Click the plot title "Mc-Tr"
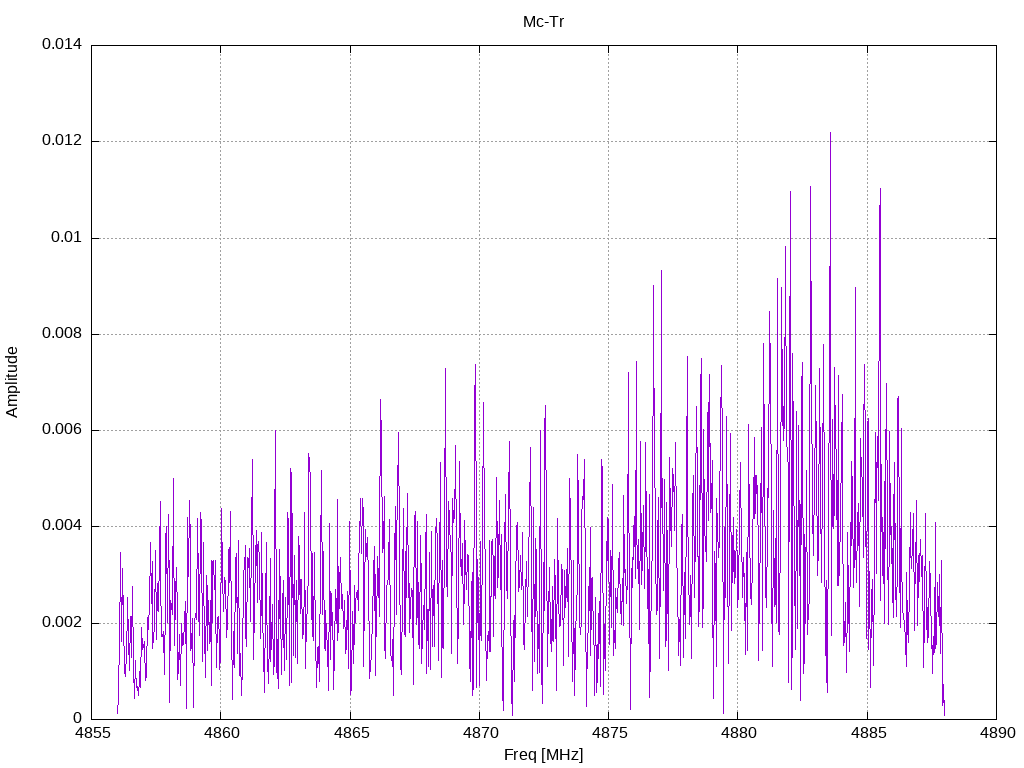 tap(543, 22)
